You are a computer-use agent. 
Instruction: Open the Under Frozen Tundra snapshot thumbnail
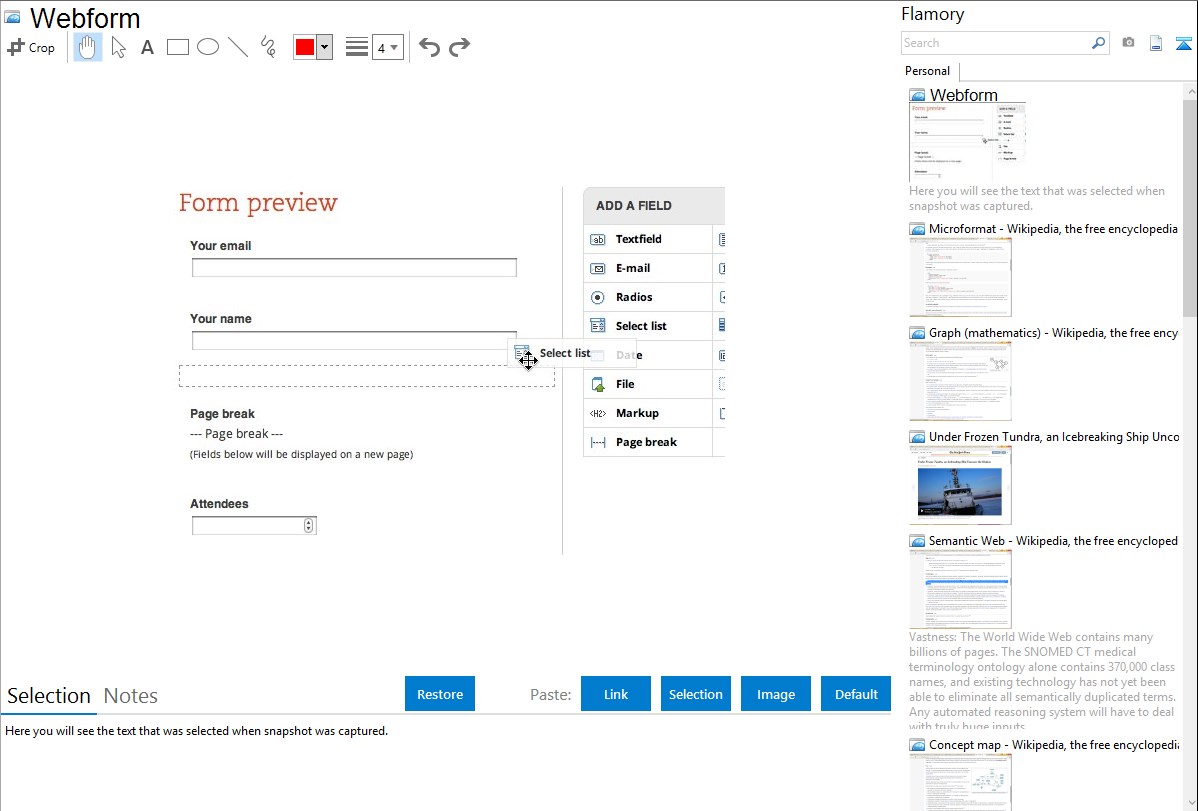960,485
